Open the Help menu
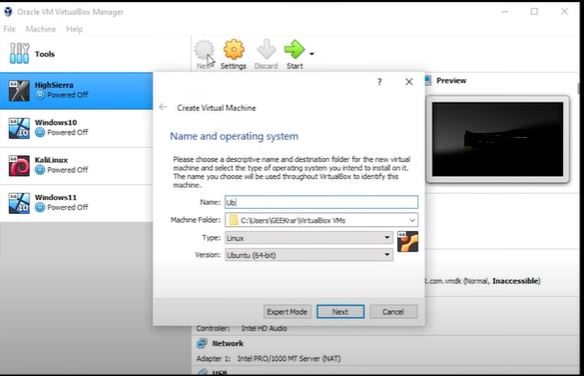Image resolution: width=584 pixels, height=376 pixels. pyautogui.click(x=74, y=29)
